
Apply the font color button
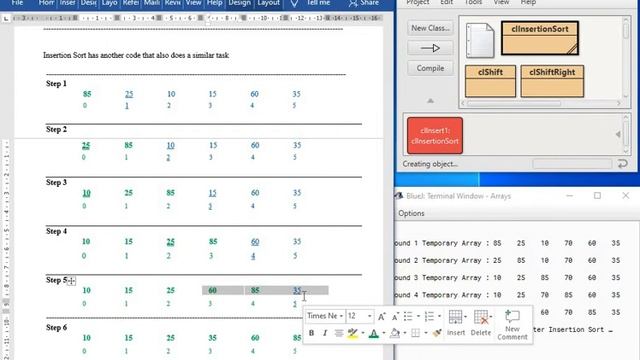click(373, 333)
